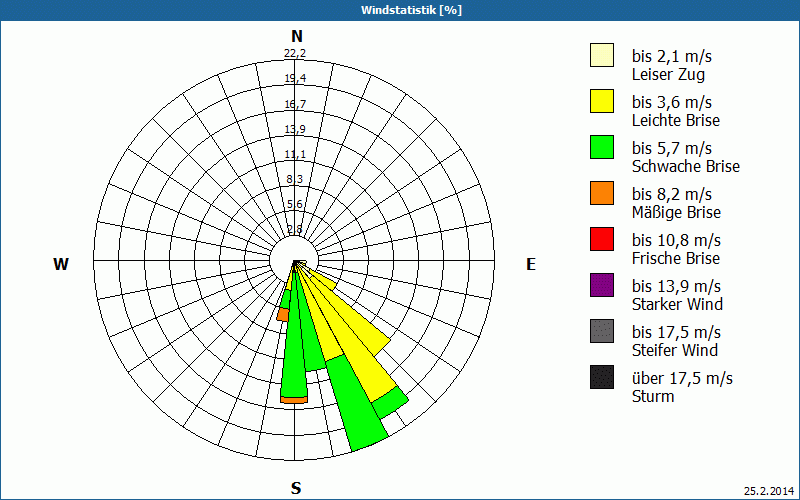
Task: Click the '16,7' ring scale value
Action: [295, 104]
